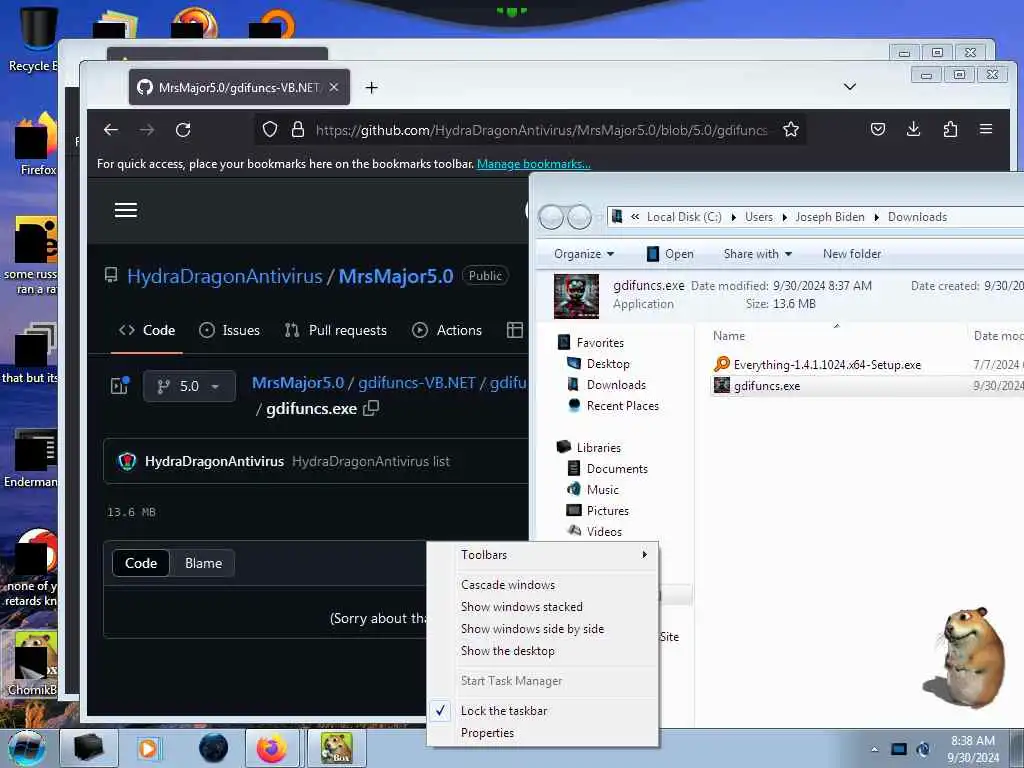1024x768 pixels.
Task: Open the Firefox hamburger application menu
Action: (x=986, y=129)
